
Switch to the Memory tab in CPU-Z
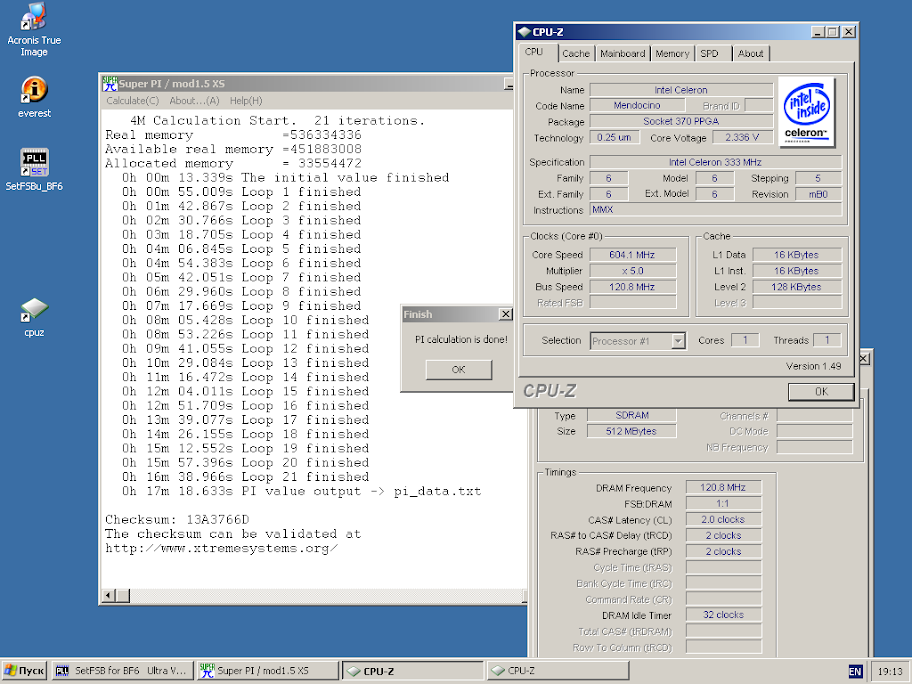coord(672,54)
